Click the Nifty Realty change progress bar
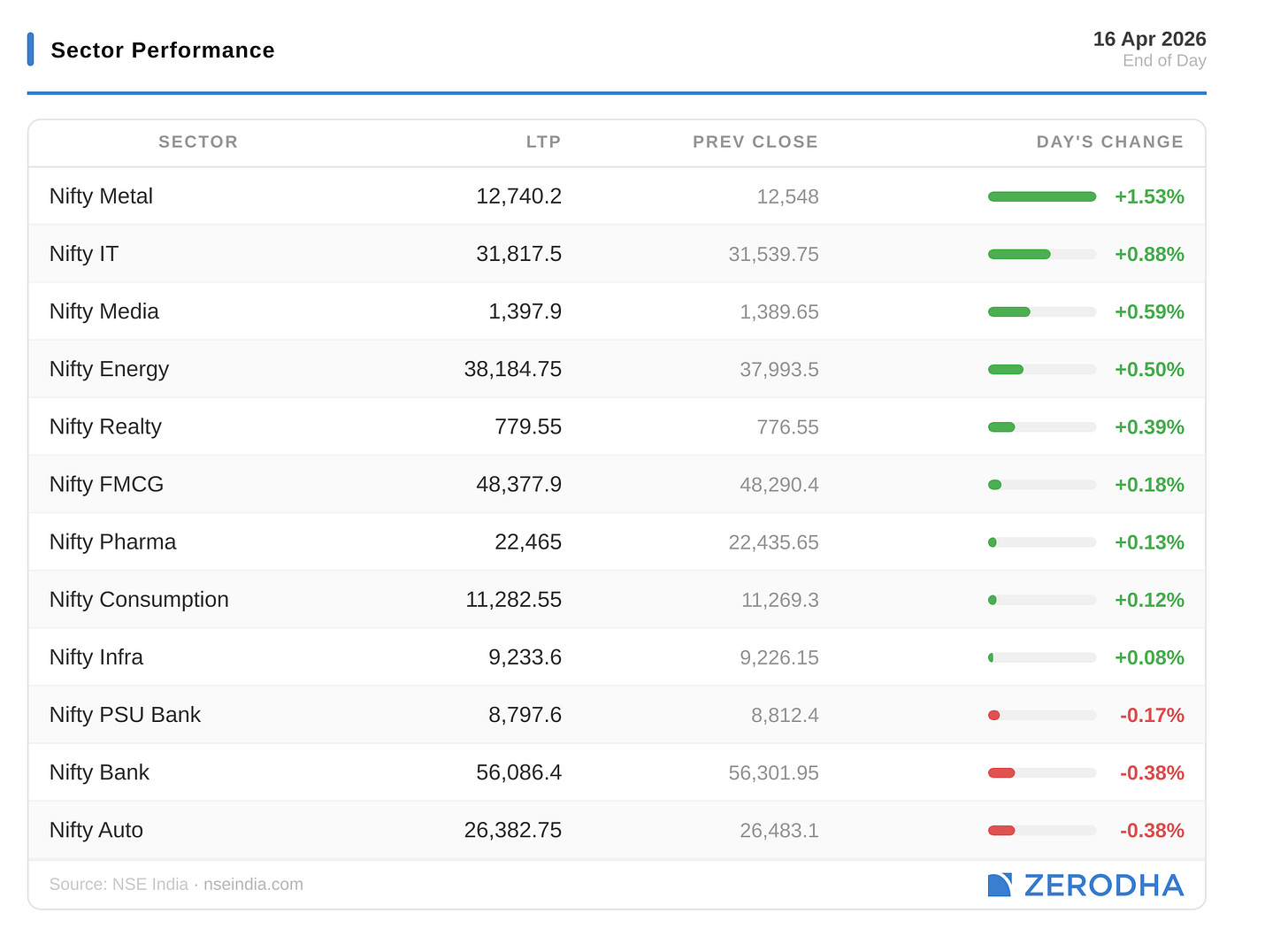Screen dimensions: 1288x944 click(x=1042, y=426)
